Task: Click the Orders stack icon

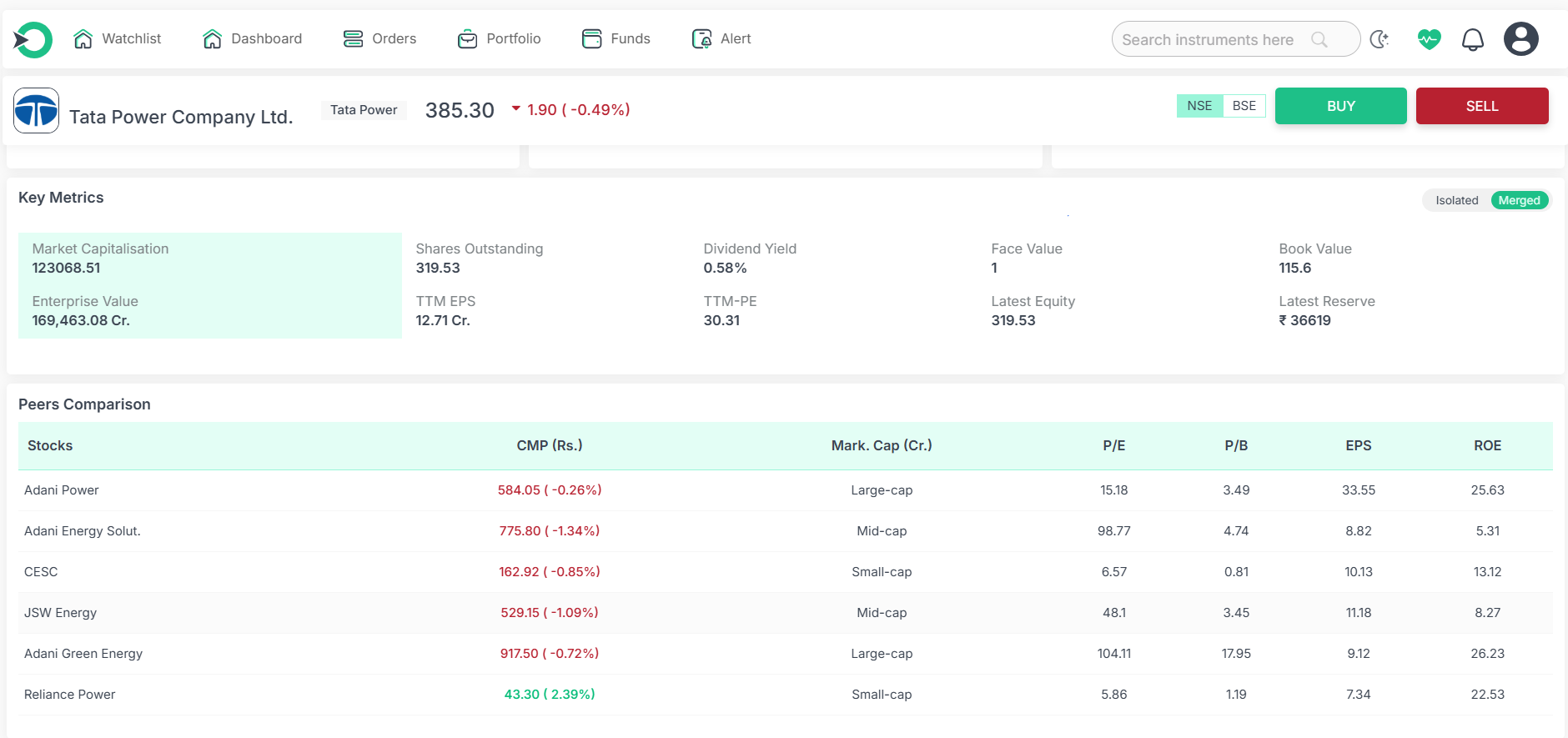Action: 354,39
